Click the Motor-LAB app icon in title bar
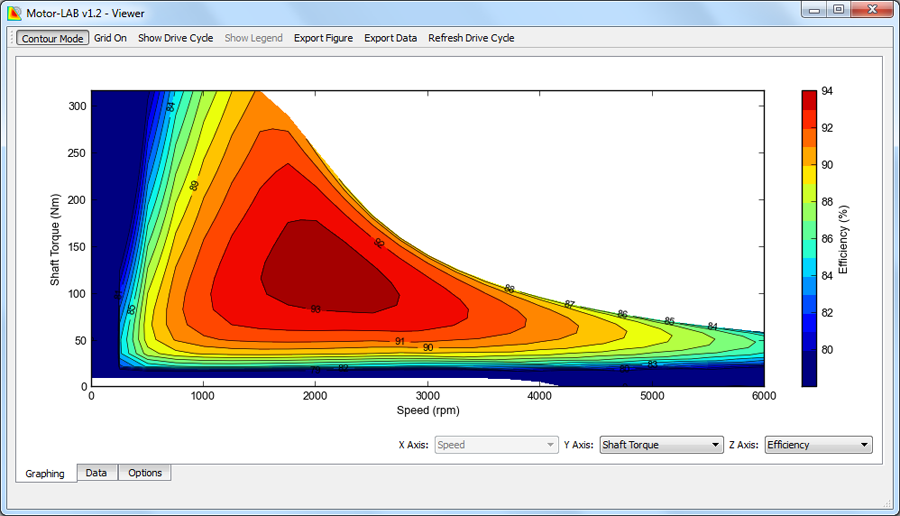This screenshot has height=516, width=900. coord(14,13)
